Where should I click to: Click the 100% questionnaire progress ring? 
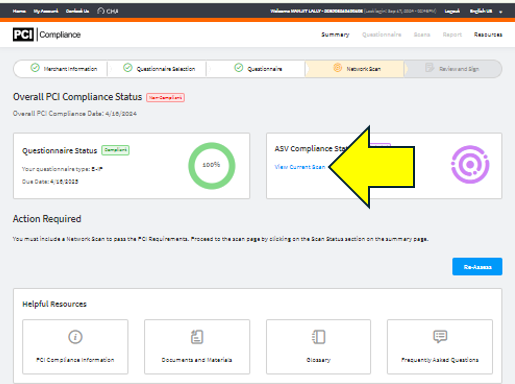212,166
